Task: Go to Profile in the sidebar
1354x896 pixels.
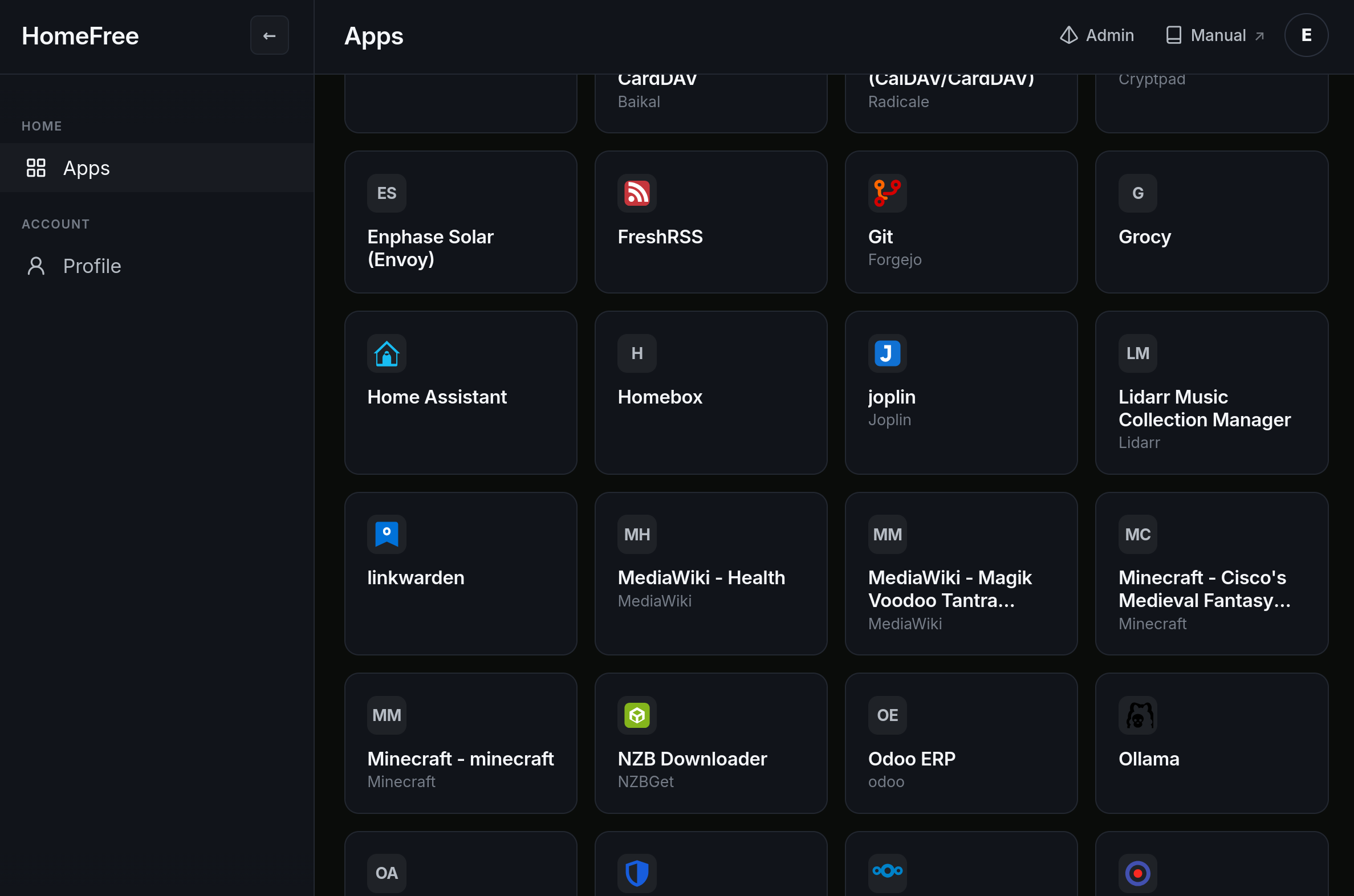Action: 157,266
